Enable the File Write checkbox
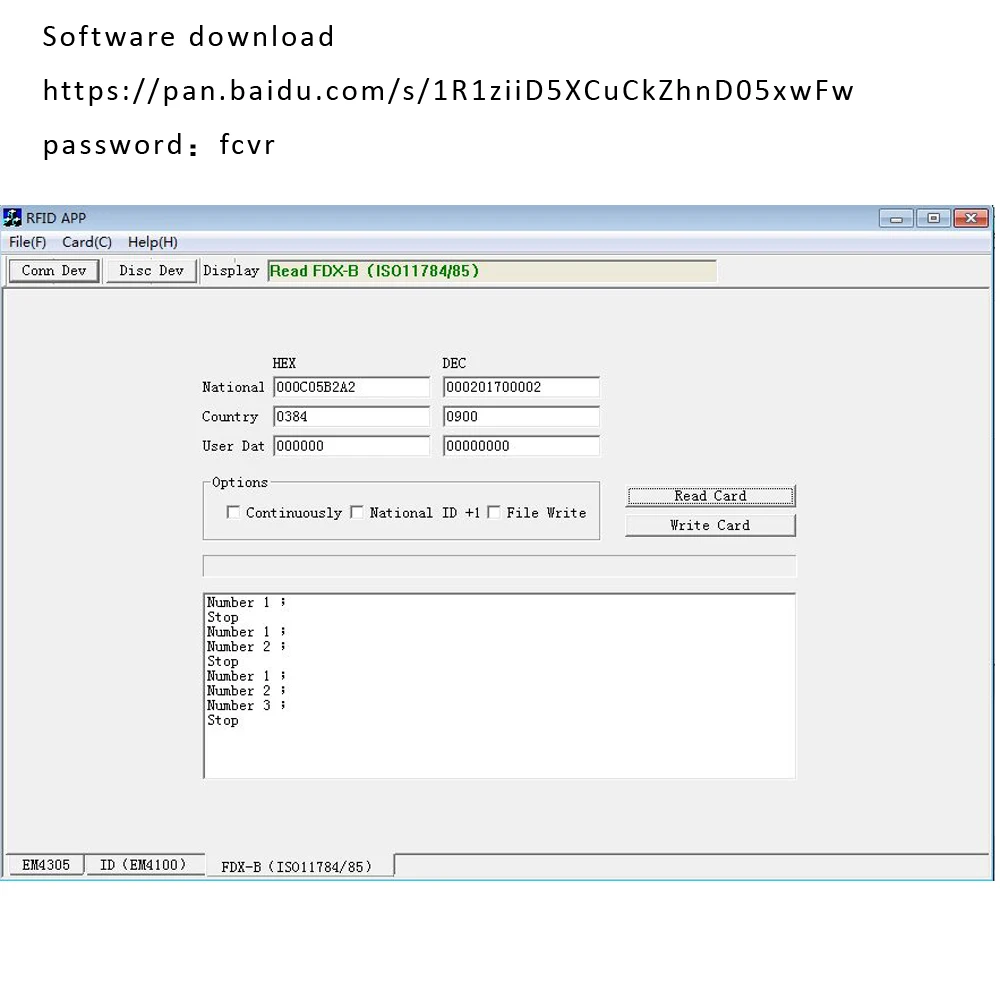 click(494, 512)
